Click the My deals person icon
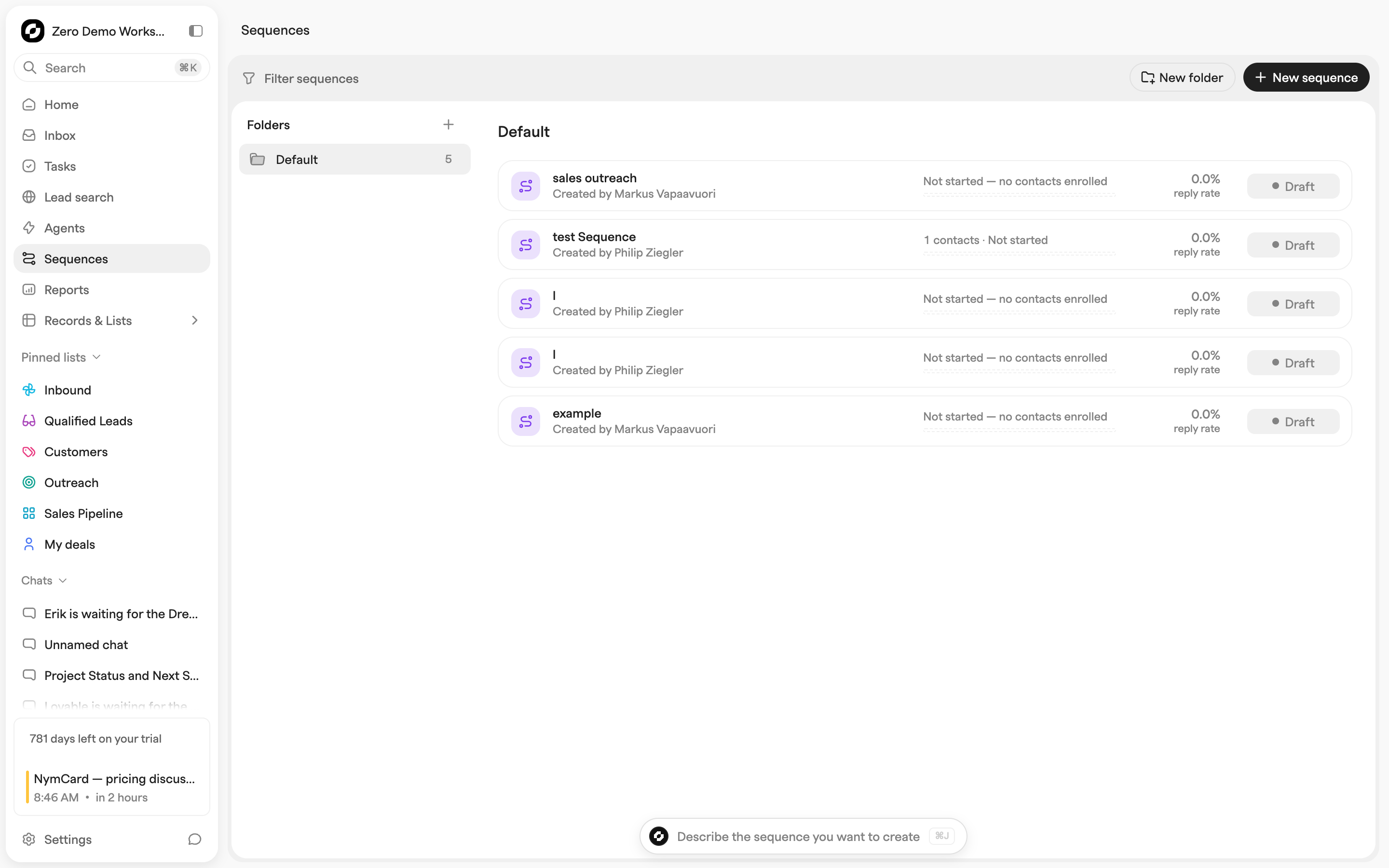Screen dimensions: 1389x868 (x=29, y=544)
